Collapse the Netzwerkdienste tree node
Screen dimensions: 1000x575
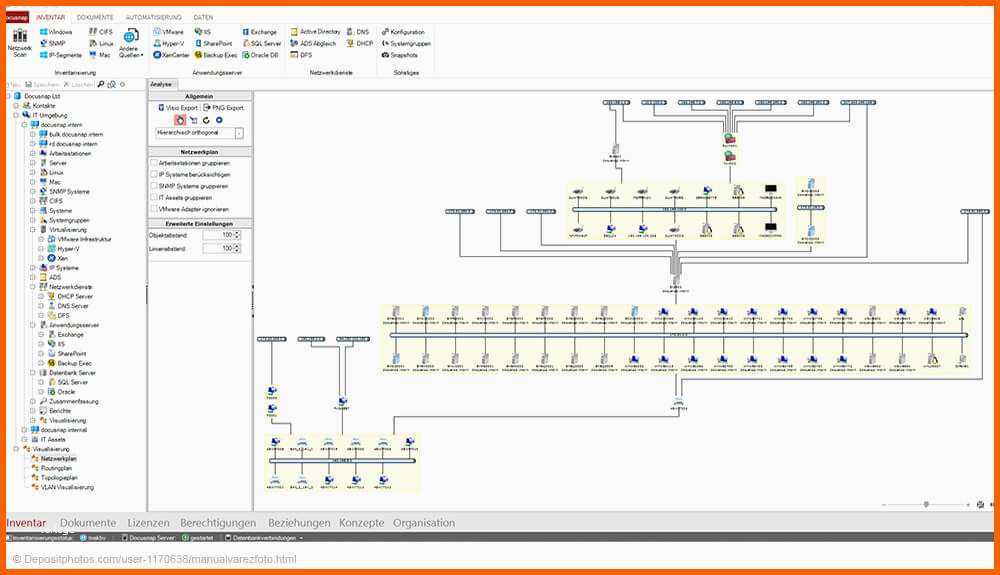33,287
